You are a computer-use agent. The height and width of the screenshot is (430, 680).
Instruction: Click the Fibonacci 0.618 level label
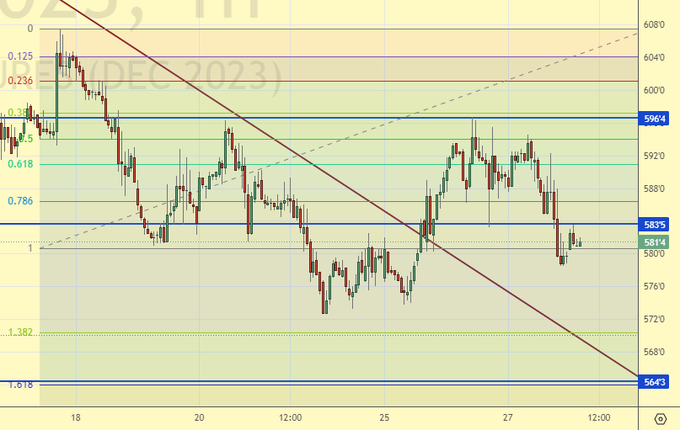click(x=21, y=163)
